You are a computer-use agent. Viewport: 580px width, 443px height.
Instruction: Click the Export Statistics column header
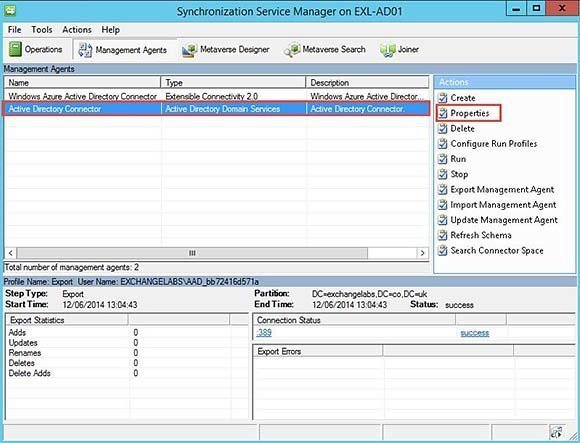[x=67, y=320]
